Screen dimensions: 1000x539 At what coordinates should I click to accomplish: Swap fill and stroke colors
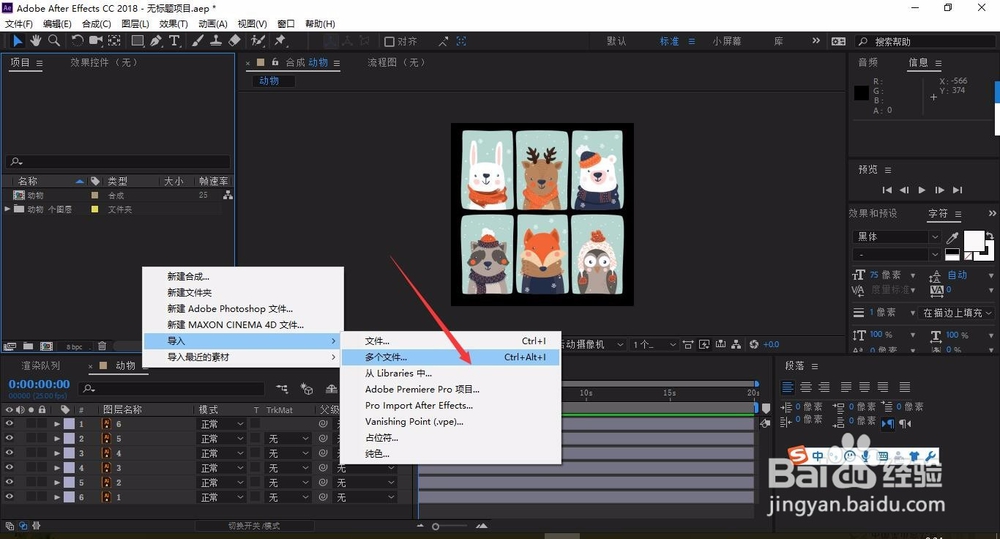point(989,235)
